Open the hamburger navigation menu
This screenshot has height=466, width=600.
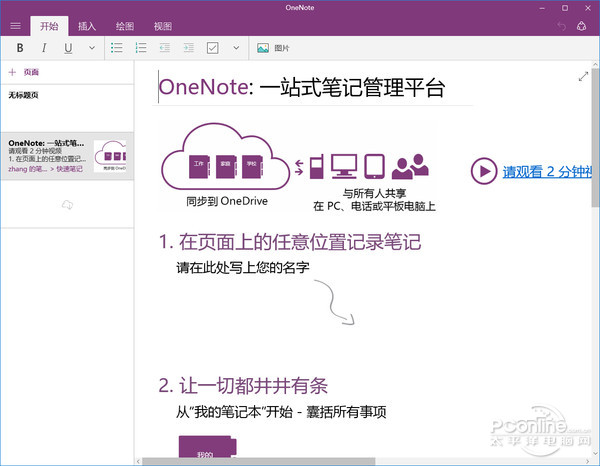(x=15, y=26)
